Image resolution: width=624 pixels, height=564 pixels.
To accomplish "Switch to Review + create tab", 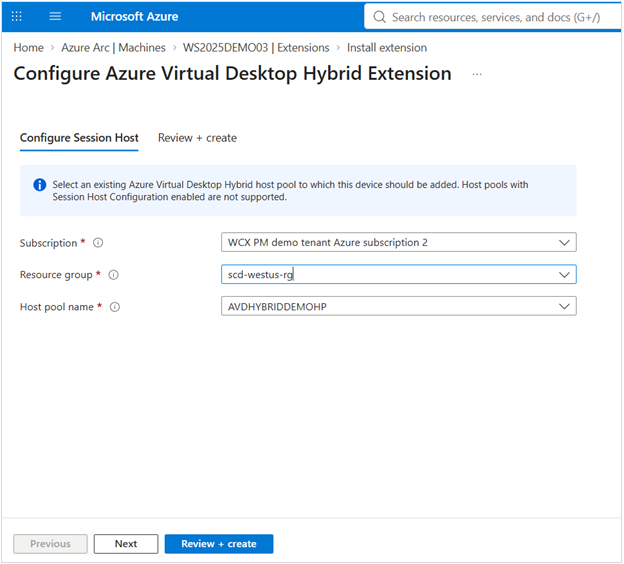I will coord(197,138).
